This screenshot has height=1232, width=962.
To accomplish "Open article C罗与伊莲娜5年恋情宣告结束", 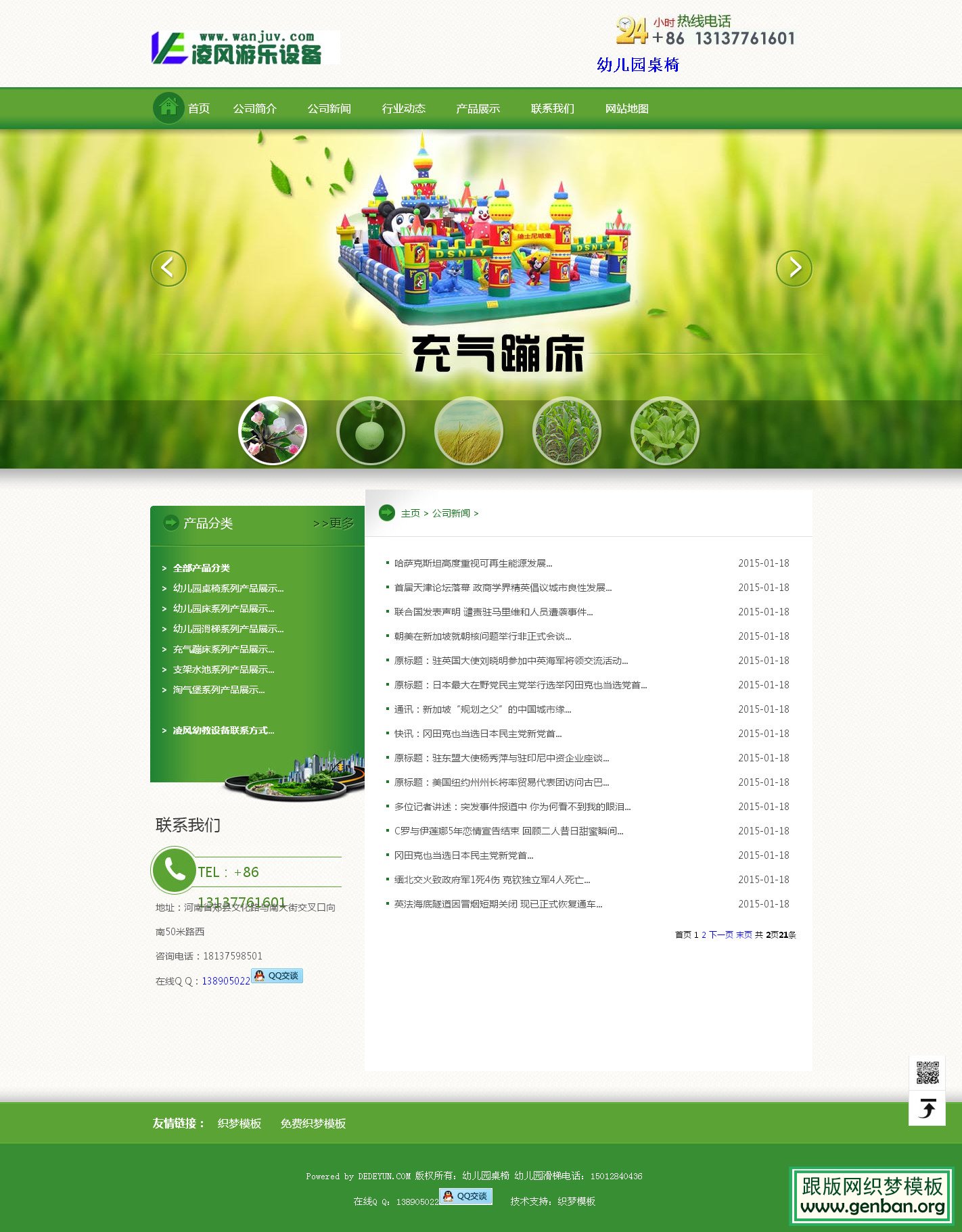I will pyautogui.click(x=509, y=831).
